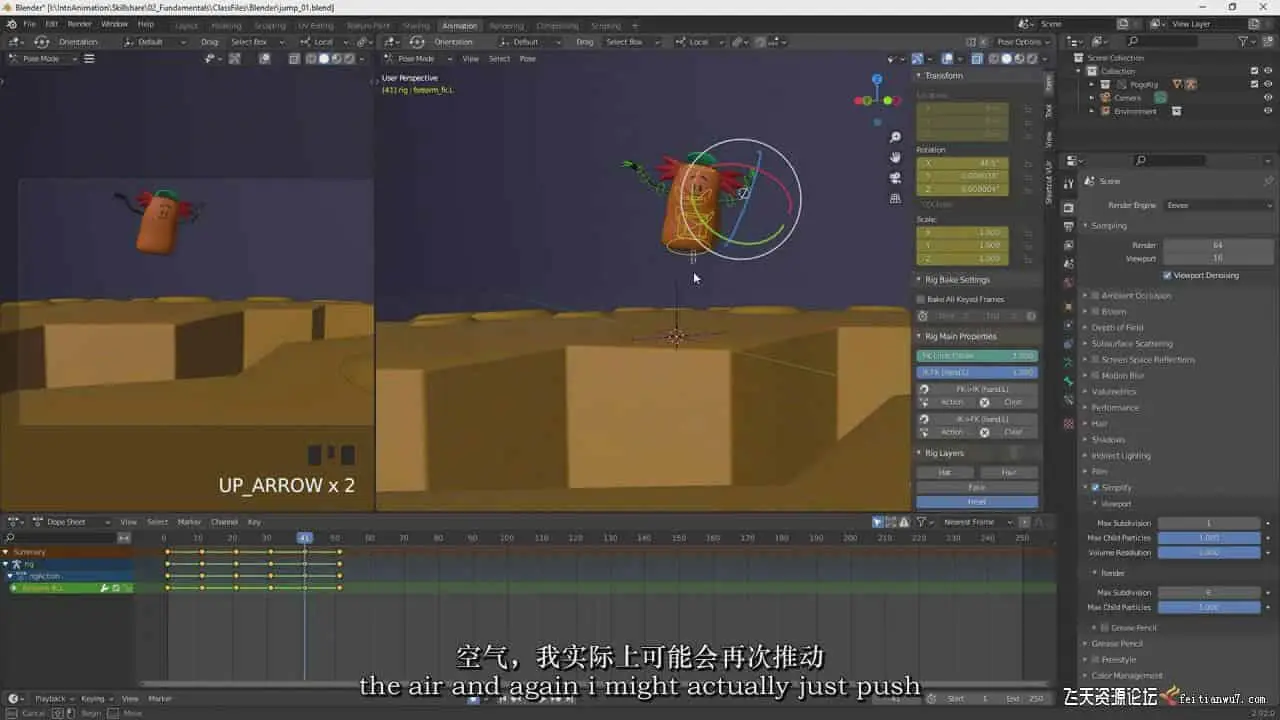The image size is (1280, 720).
Task: Click Action button under FK->IK (hand.L)
Action: tap(951, 402)
